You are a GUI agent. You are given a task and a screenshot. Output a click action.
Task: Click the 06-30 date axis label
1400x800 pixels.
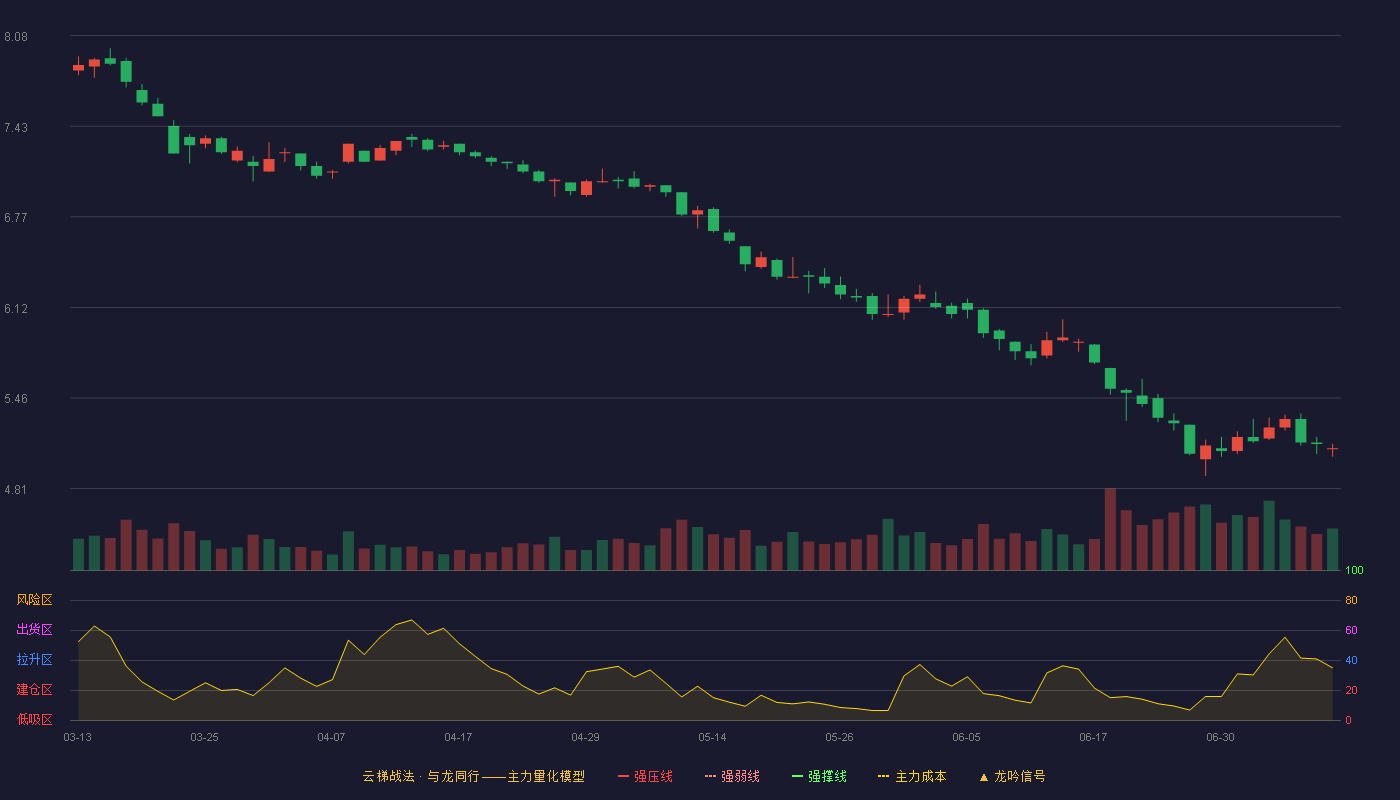[1220, 737]
